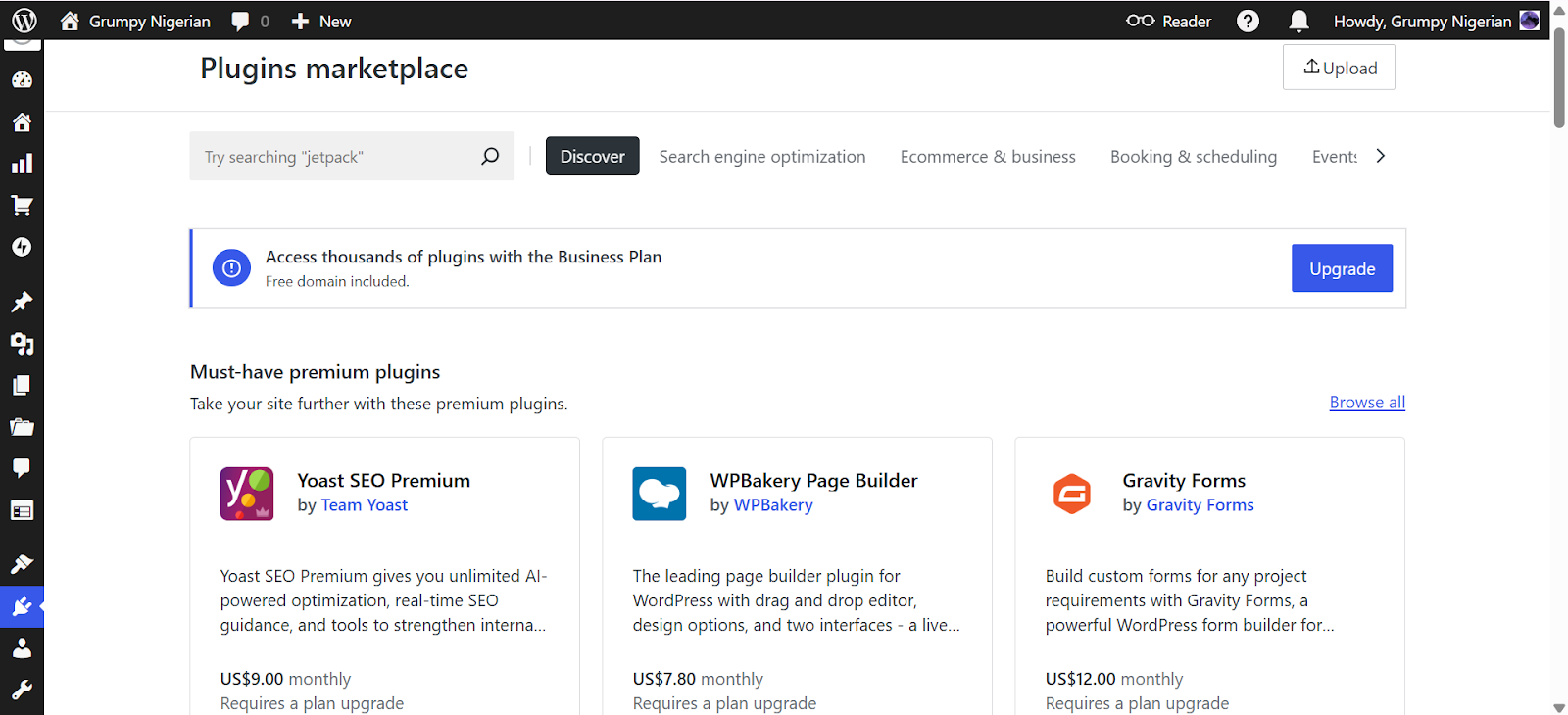Open the admin bar comments bubble showing 0

tap(250, 21)
